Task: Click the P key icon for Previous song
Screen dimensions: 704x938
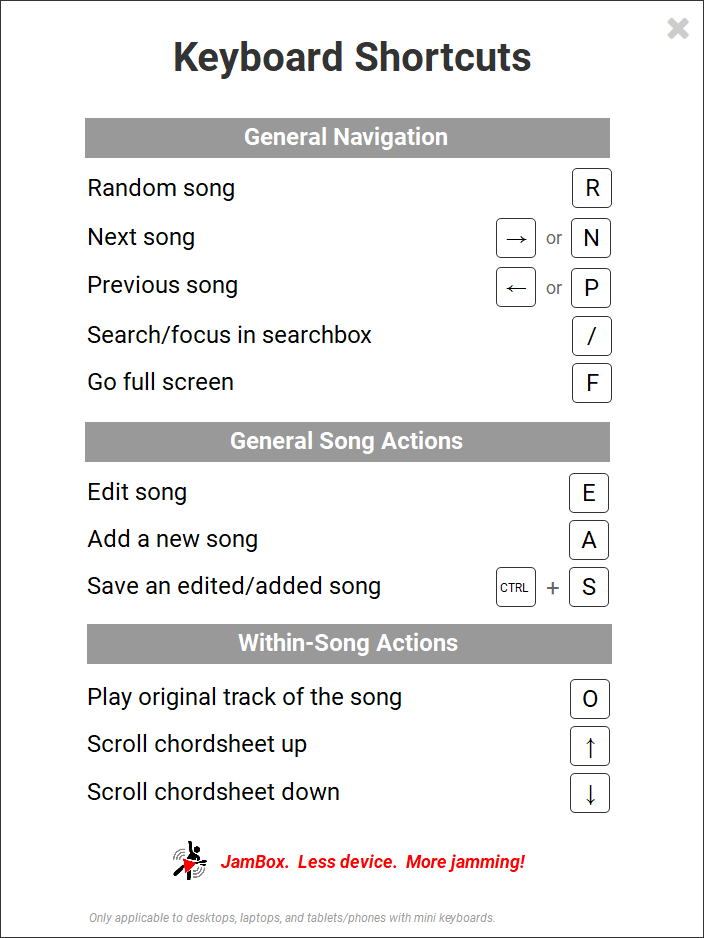Action: (x=591, y=287)
